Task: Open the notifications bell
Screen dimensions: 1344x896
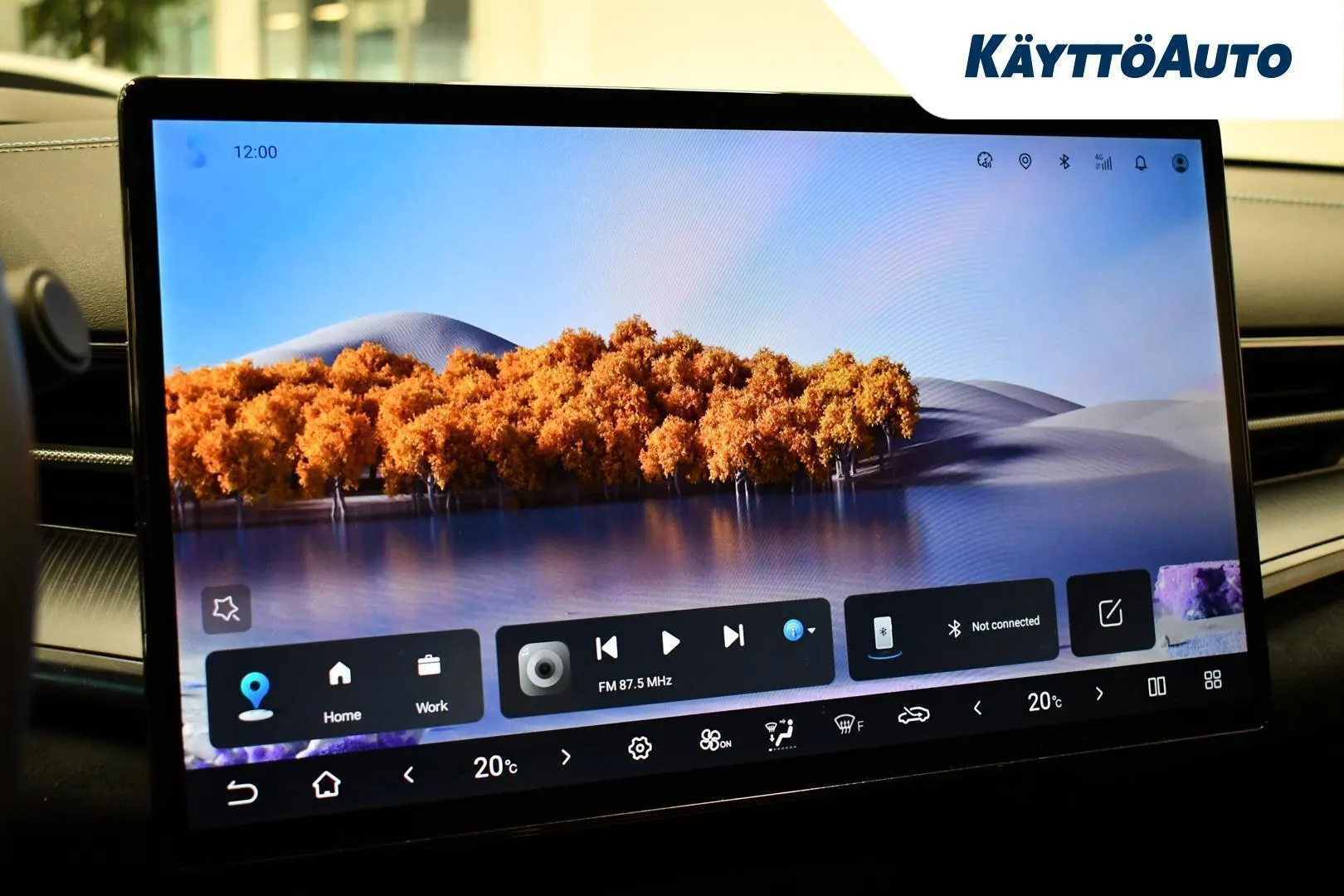Action: pyautogui.click(x=1142, y=163)
